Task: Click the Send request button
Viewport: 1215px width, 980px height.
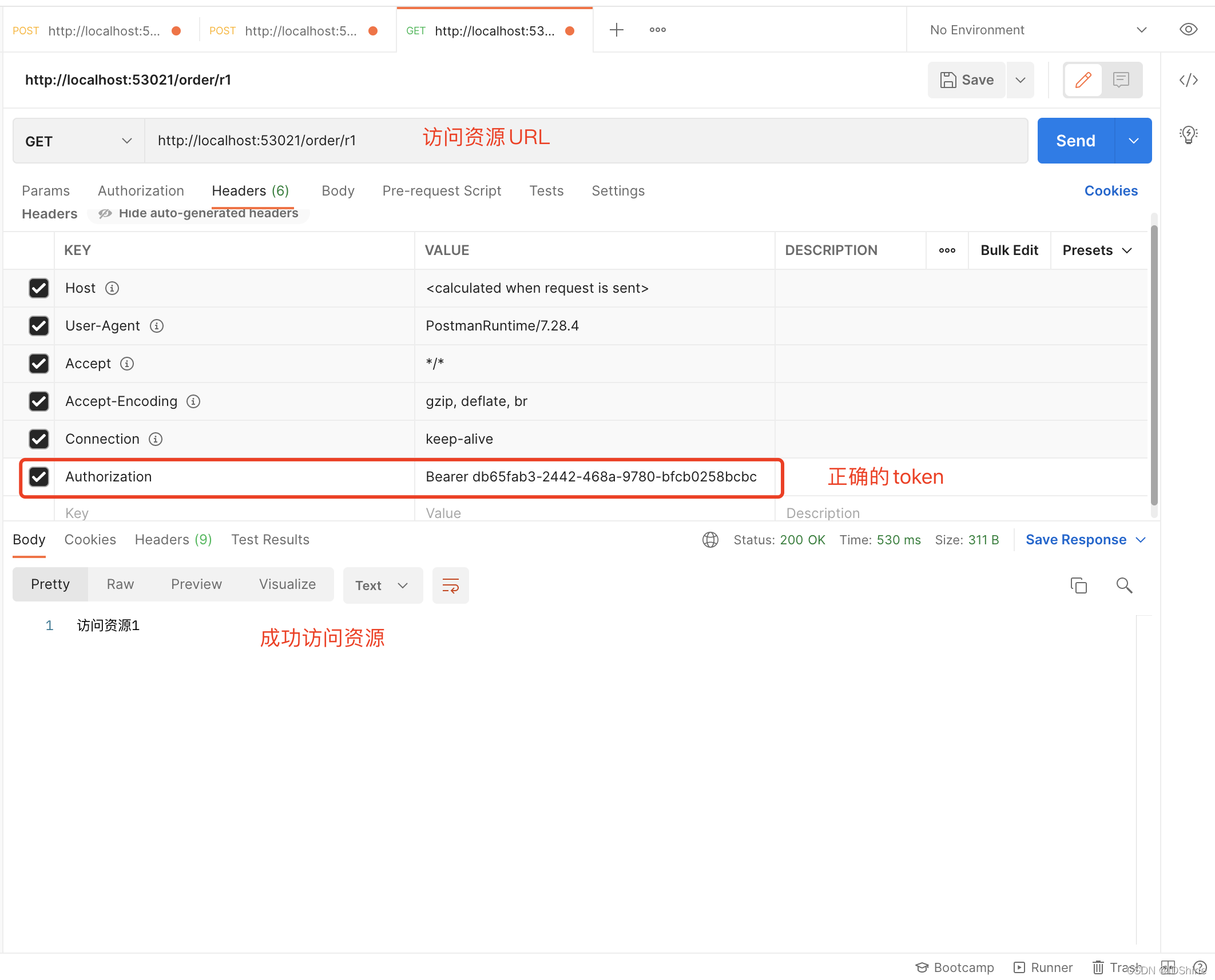Action: click(1075, 140)
